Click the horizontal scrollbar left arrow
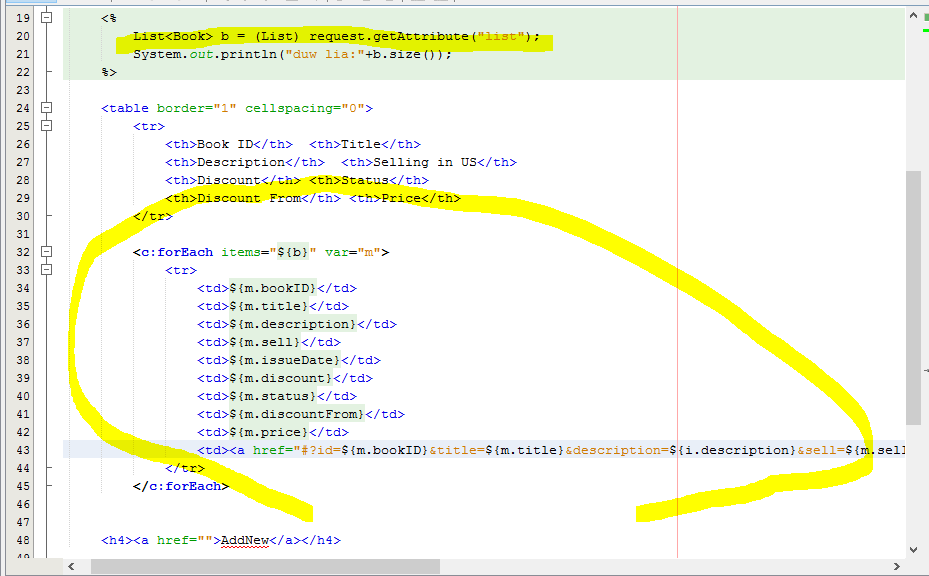 click(72, 566)
